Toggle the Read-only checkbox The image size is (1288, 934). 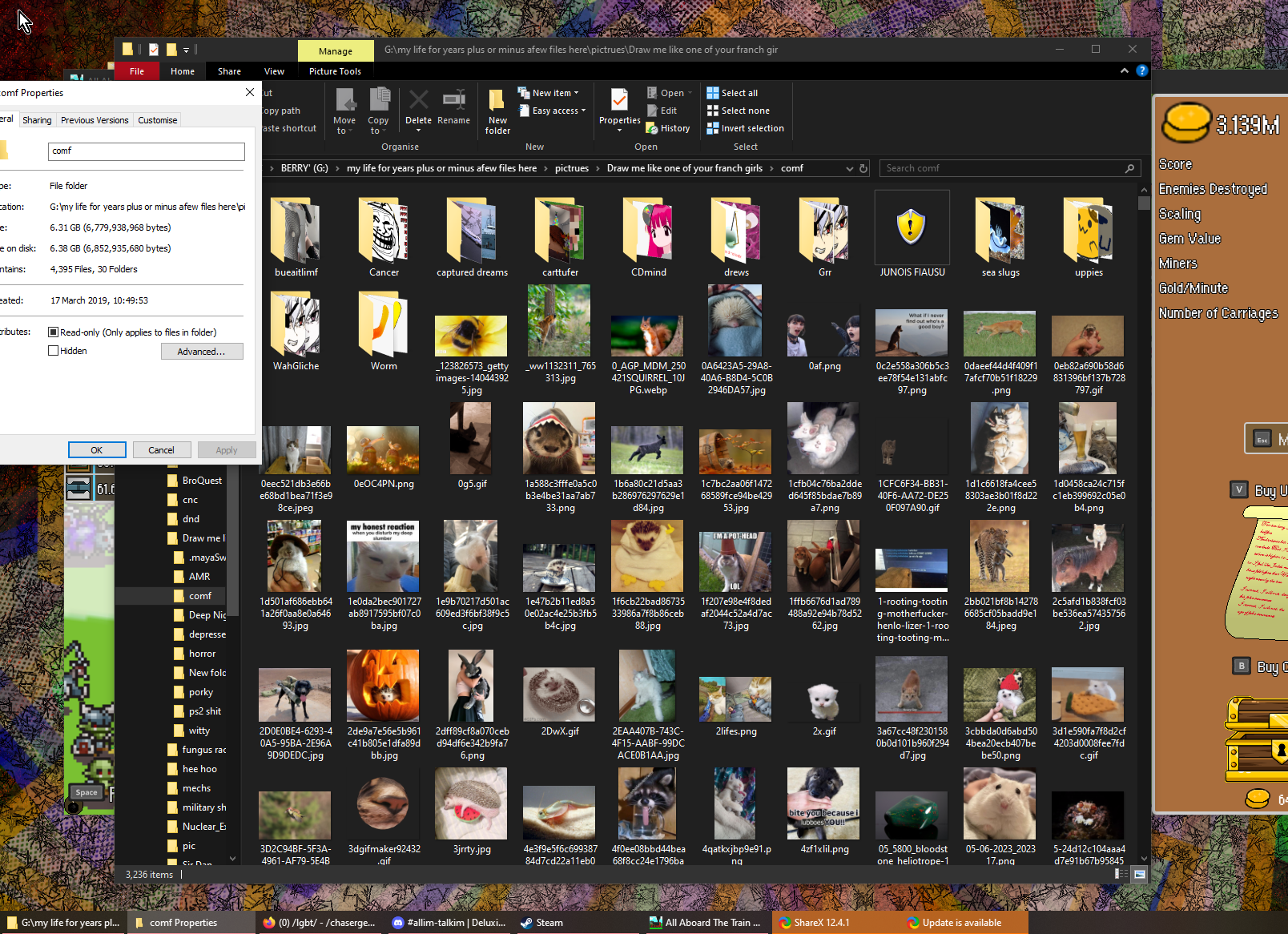pyautogui.click(x=54, y=332)
